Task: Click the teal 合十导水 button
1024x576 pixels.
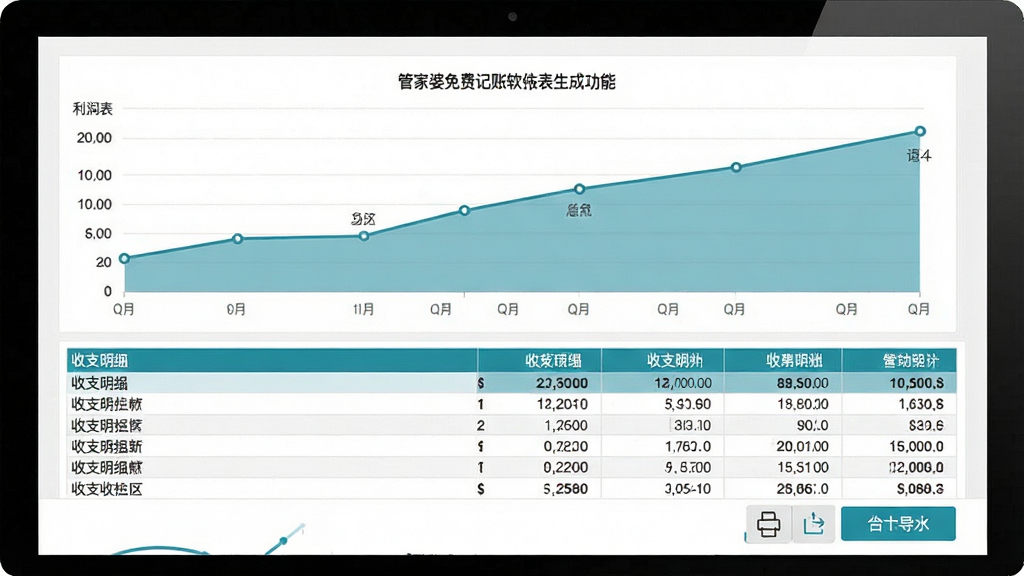Action: tap(898, 524)
